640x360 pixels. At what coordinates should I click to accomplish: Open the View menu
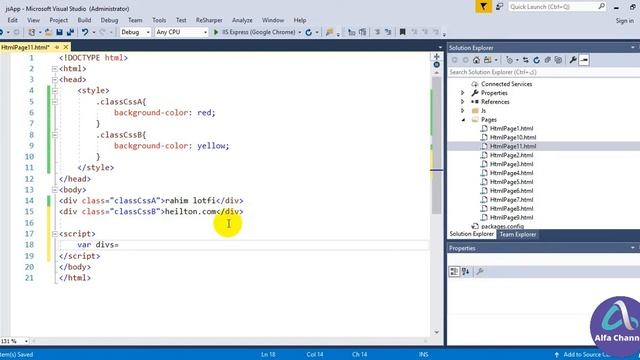pos(33,20)
